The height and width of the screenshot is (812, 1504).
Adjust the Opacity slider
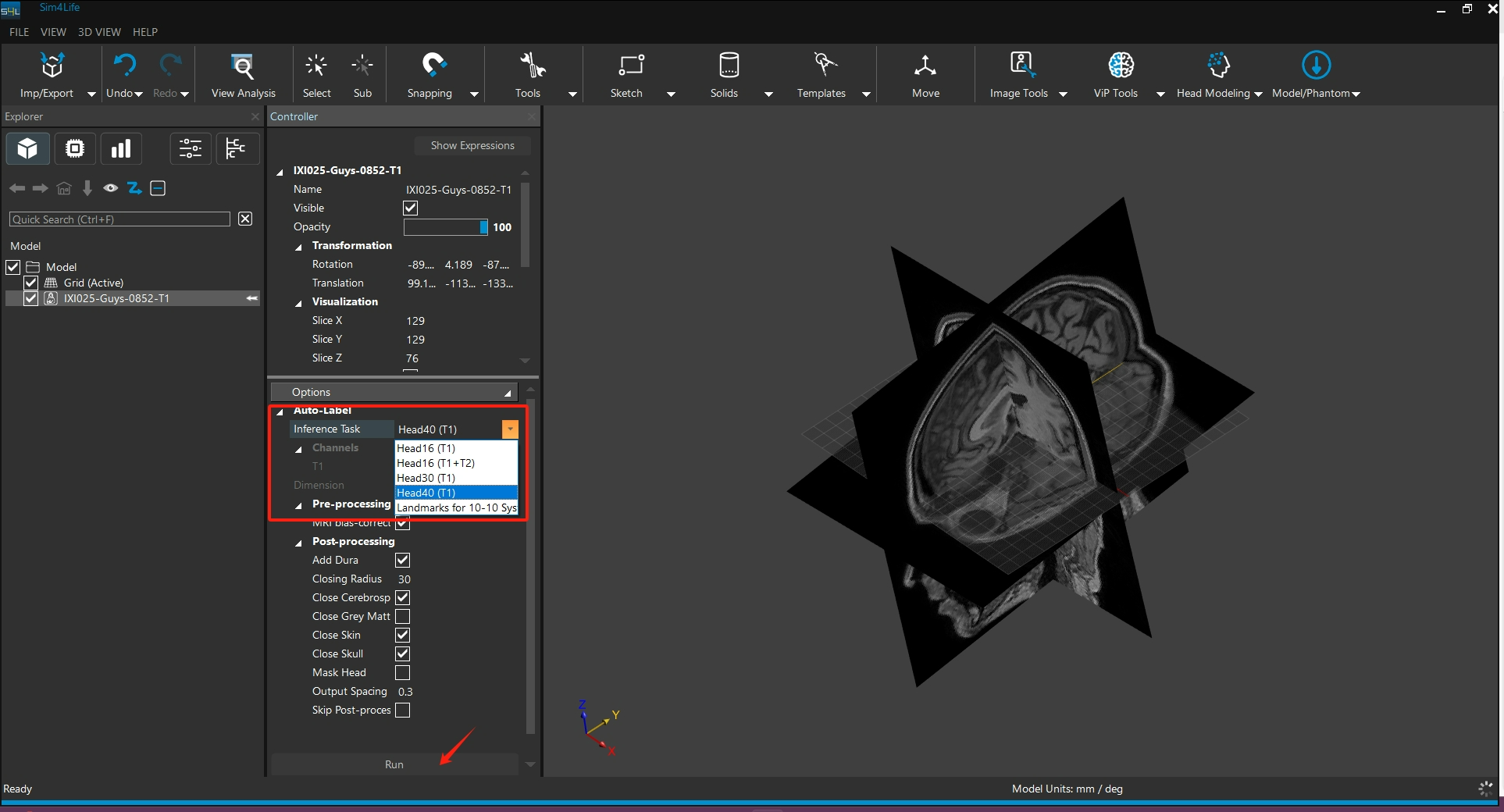[445, 227]
